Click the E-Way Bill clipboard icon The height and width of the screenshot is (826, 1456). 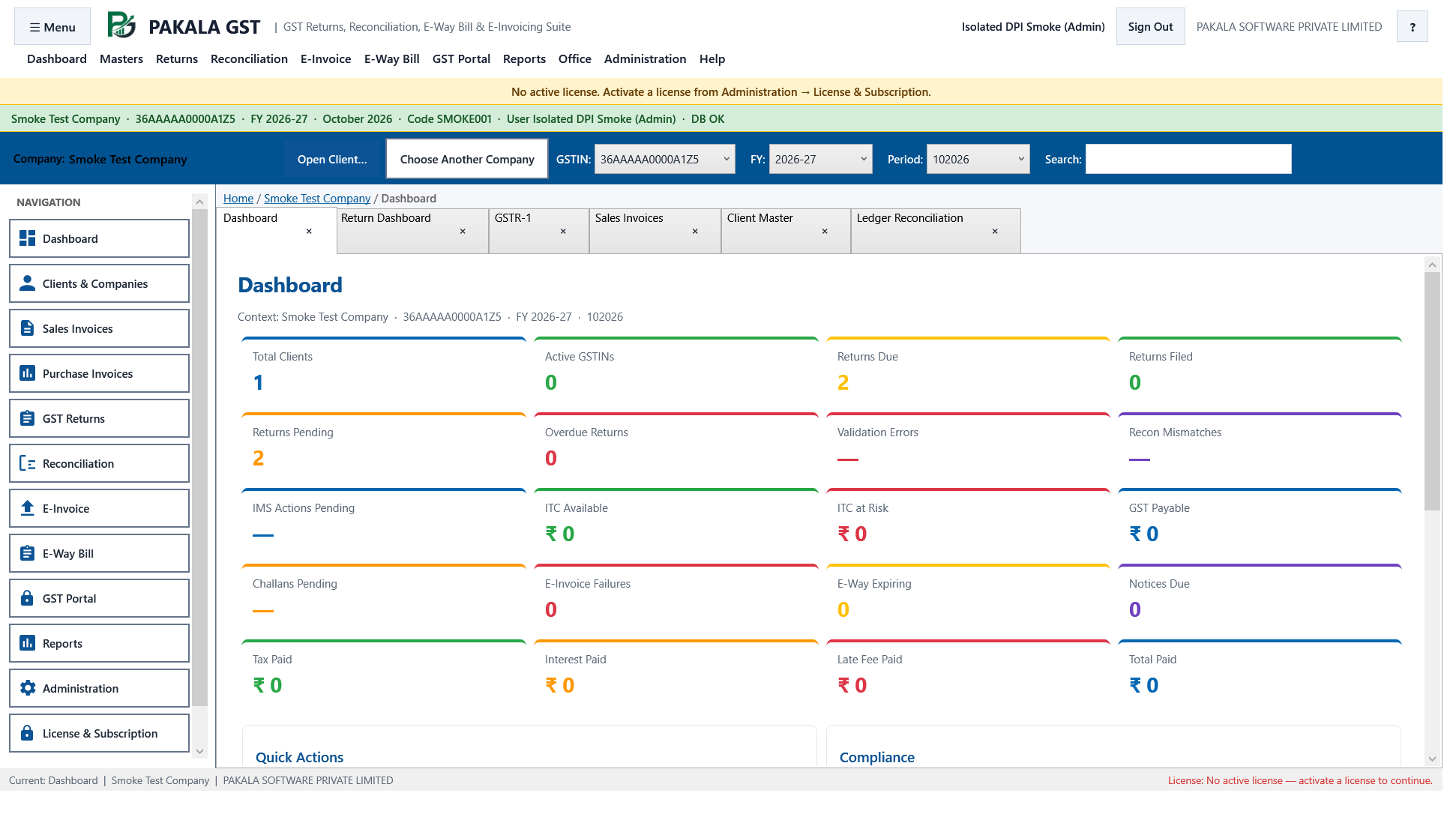click(27, 553)
